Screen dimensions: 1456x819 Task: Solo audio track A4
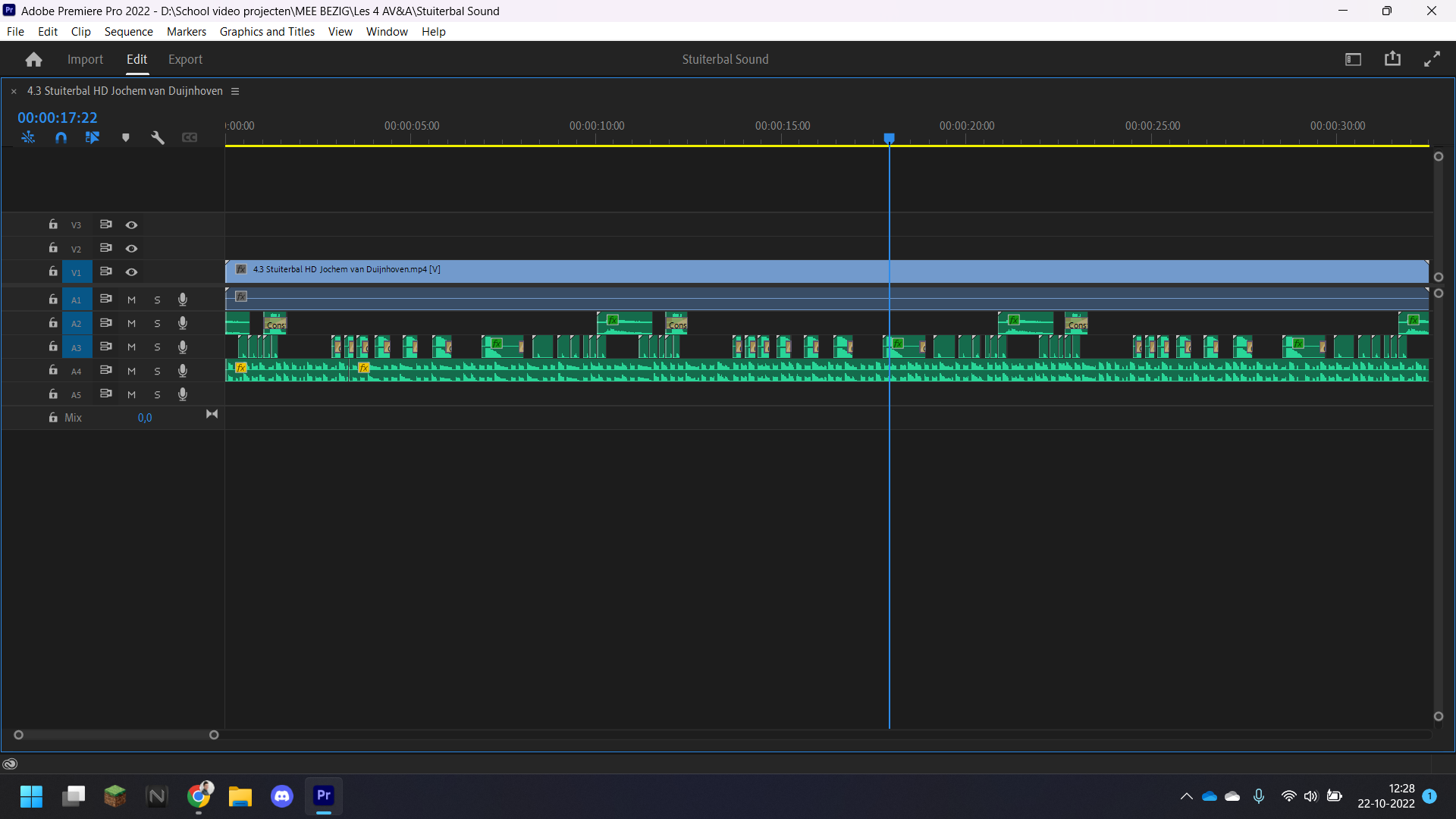point(157,371)
